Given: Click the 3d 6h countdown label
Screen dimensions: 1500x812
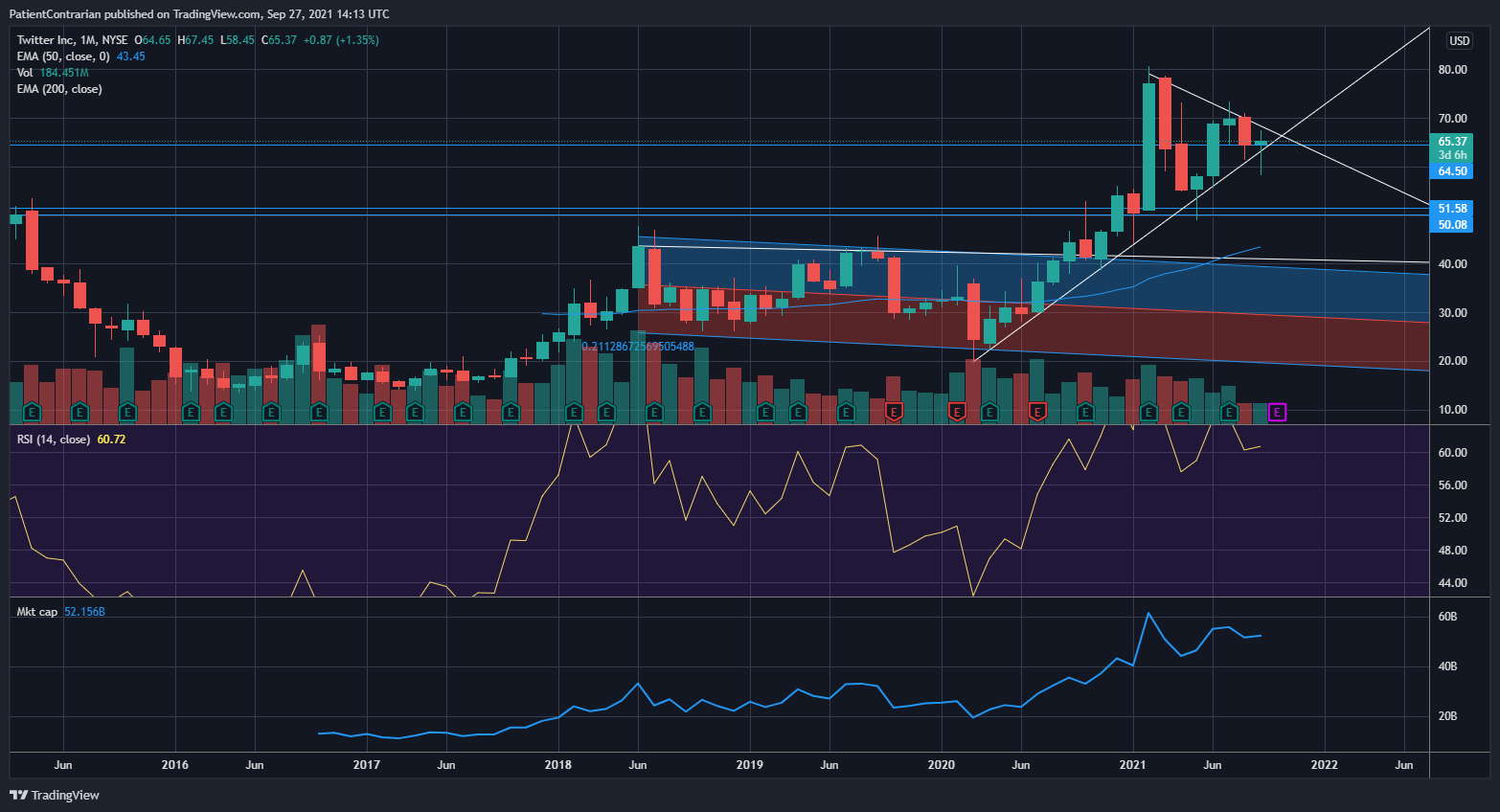Looking at the screenshot, I should tap(1452, 155).
